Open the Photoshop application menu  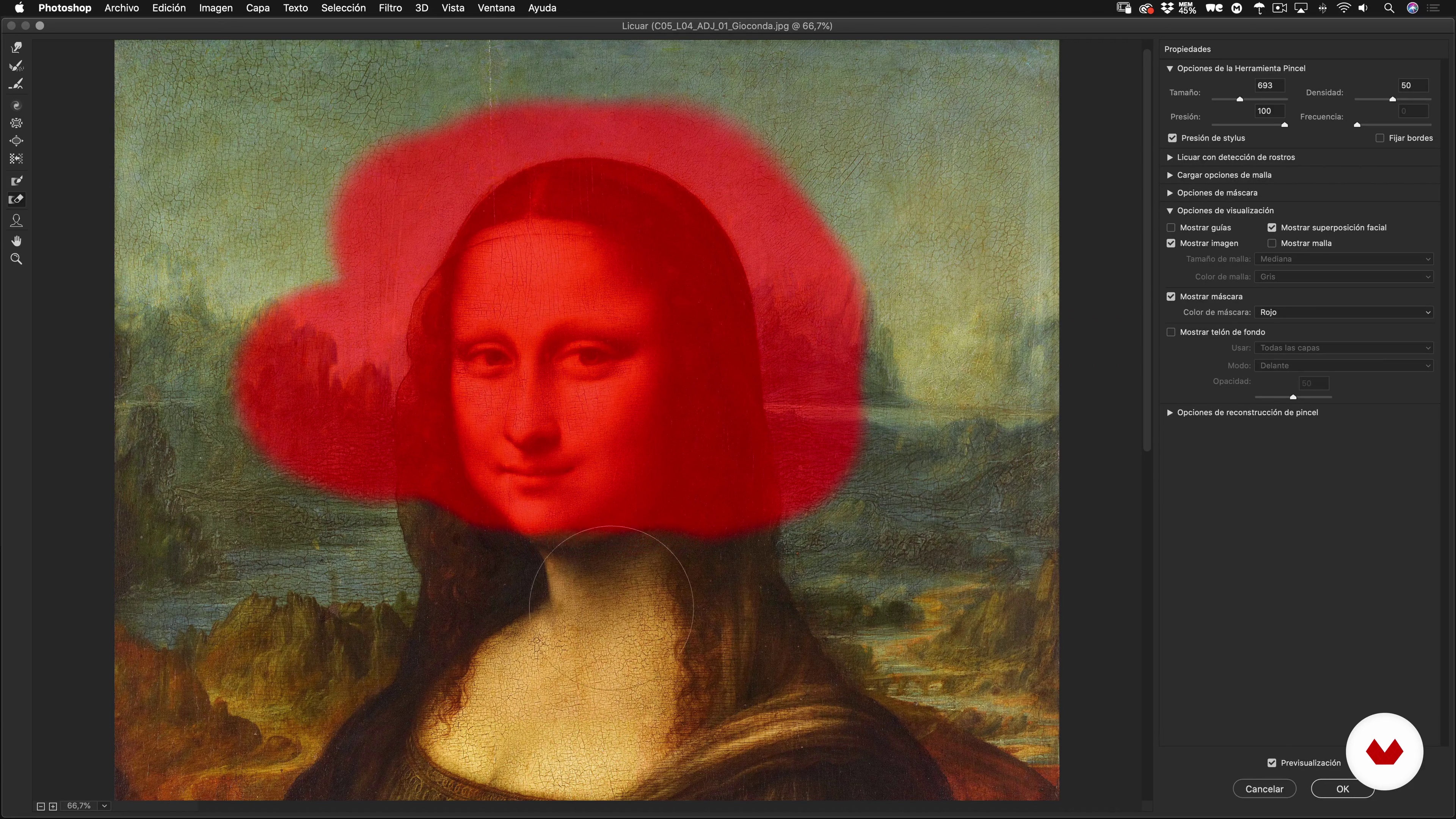(x=64, y=8)
